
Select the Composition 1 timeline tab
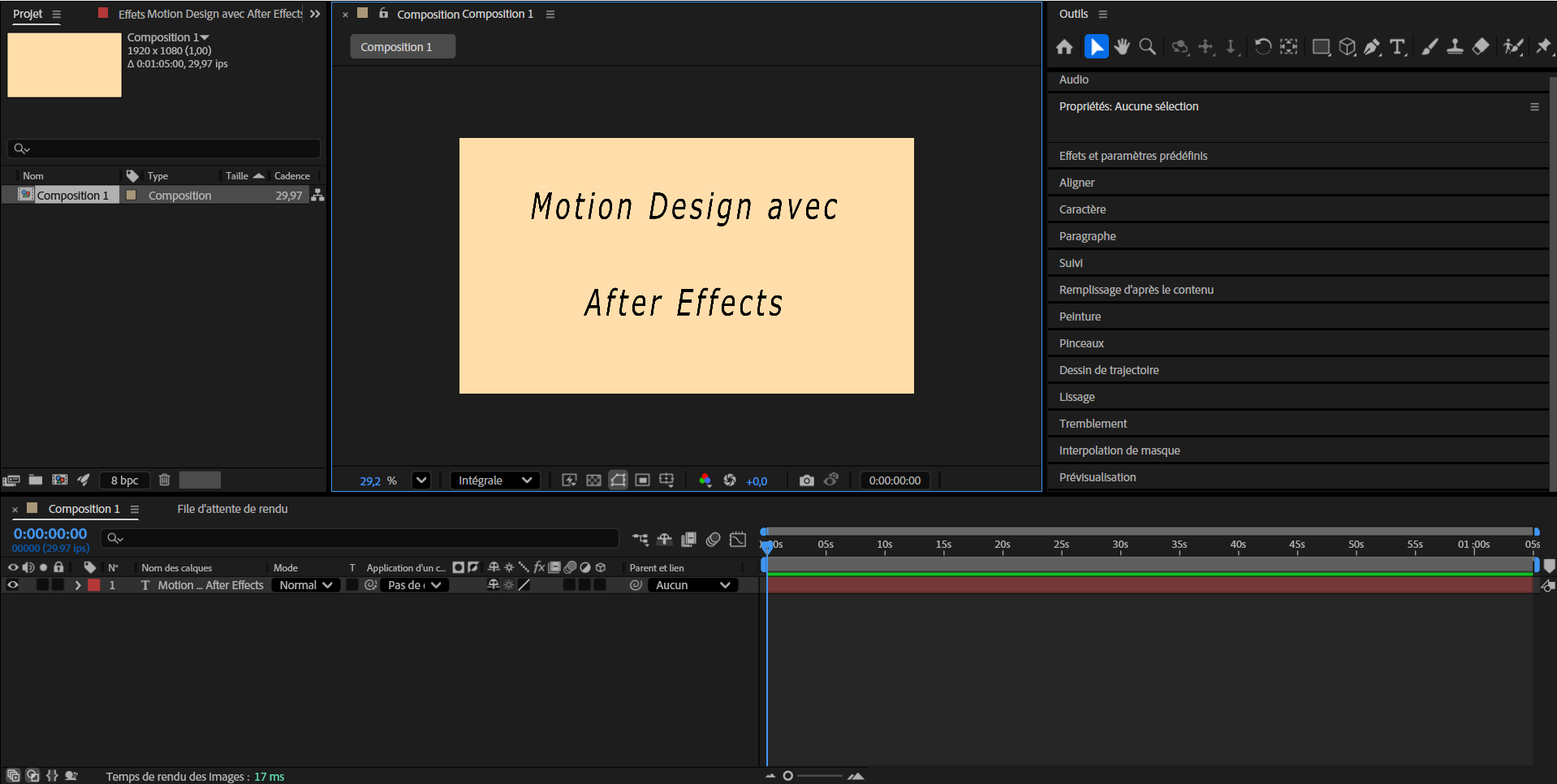(84, 509)
